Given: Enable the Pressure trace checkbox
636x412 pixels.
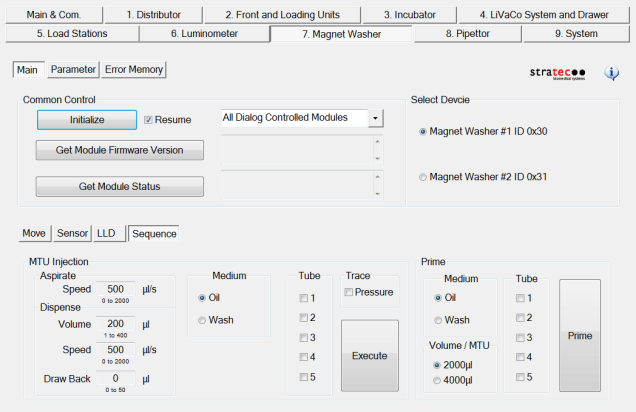Looking at the screenshot, I should [348, 292].
